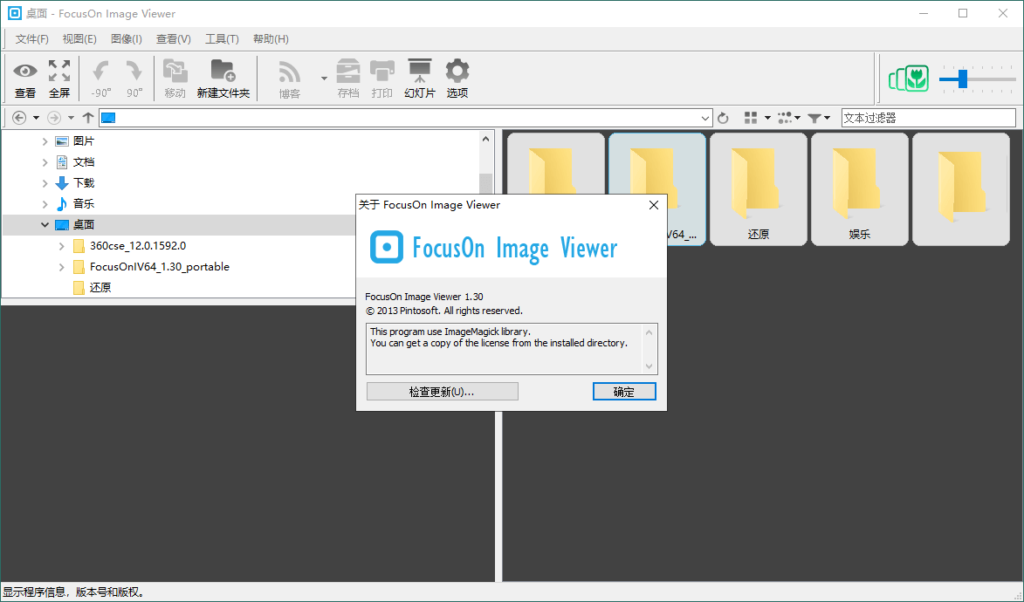This screenshot has height=602, width=1024.
Task: Expand the 图片 tree node
Action: point(44,141)
